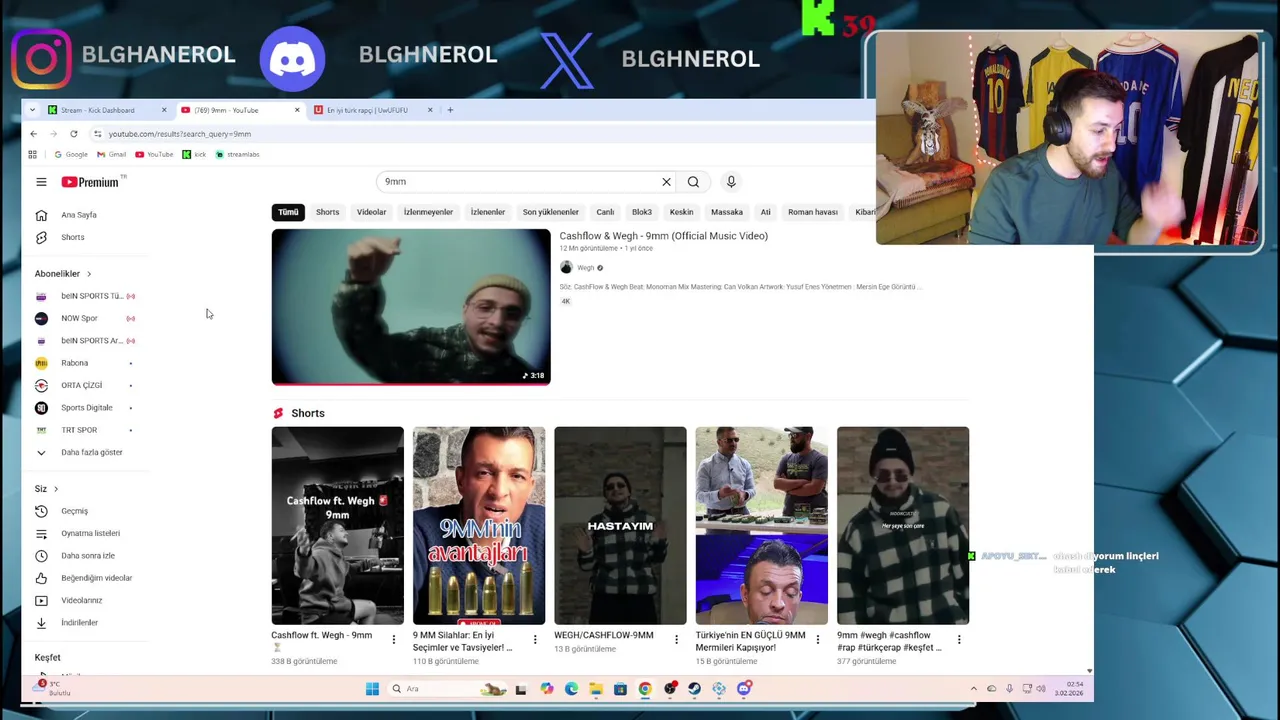Open the browser apps grid icon
Image resolution: width=1280 pixels, height=720 pixels.
(x=32, y=155)
